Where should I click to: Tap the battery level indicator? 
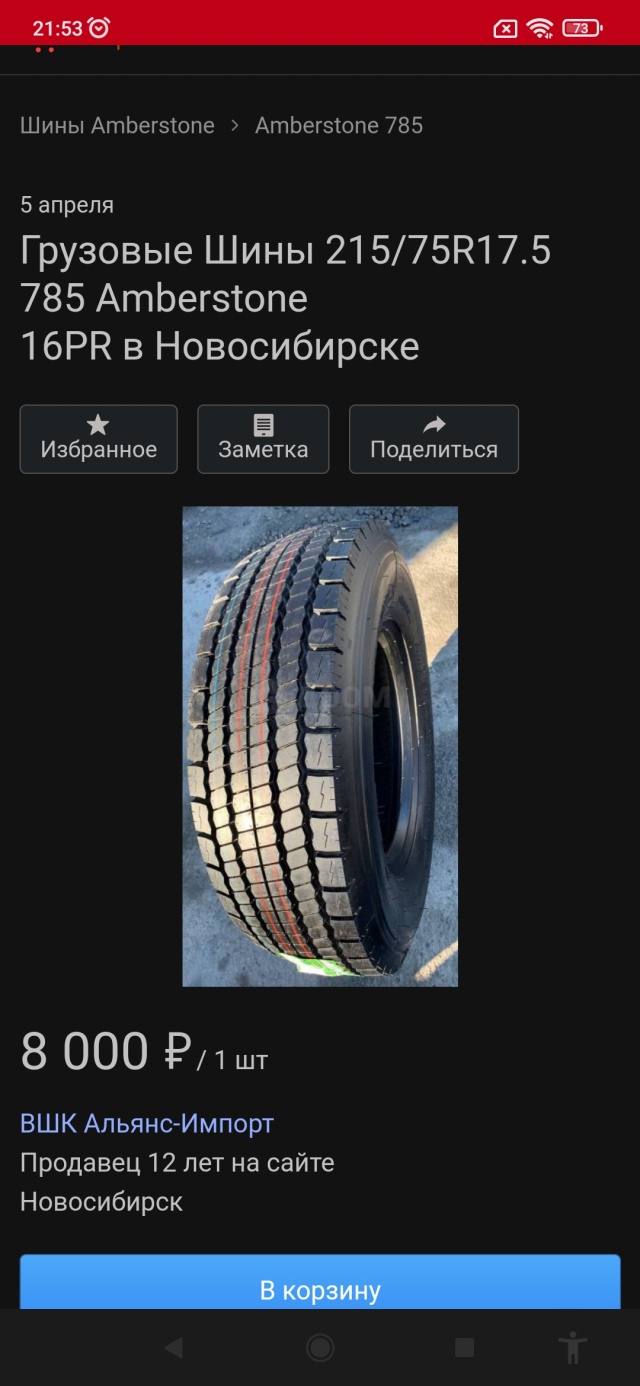[582, 28]
